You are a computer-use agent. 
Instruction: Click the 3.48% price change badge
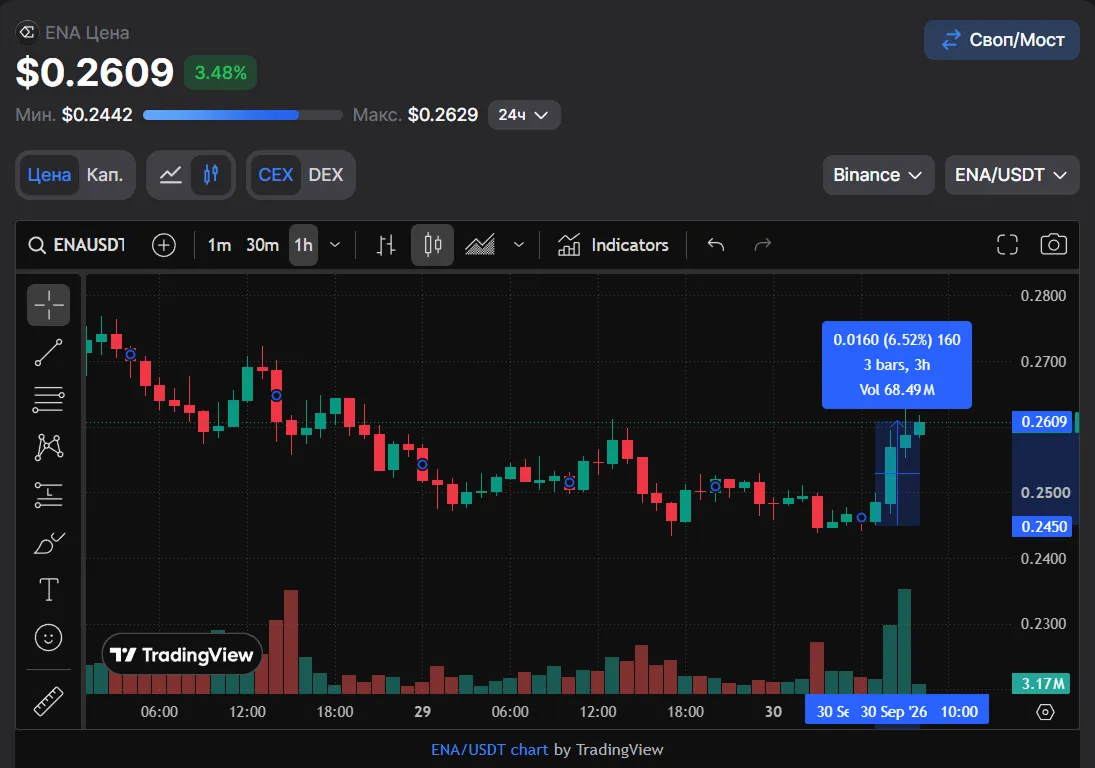point(220,73)
